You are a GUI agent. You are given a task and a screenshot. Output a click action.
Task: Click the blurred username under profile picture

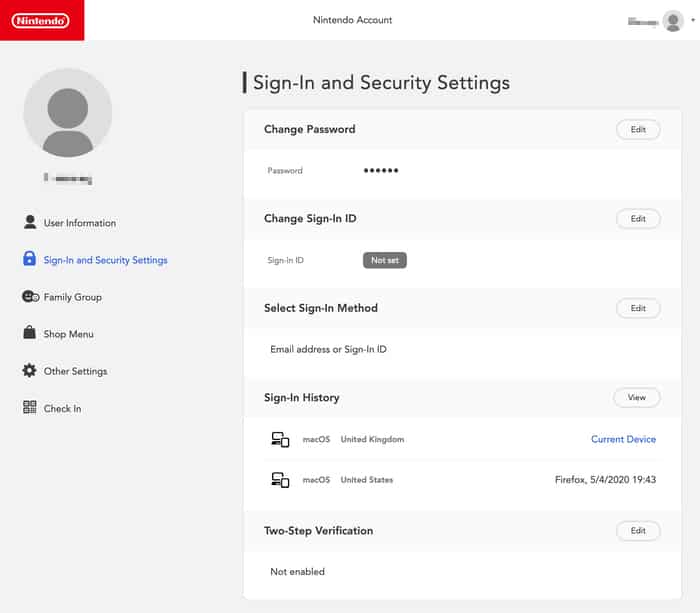(68, 178)
